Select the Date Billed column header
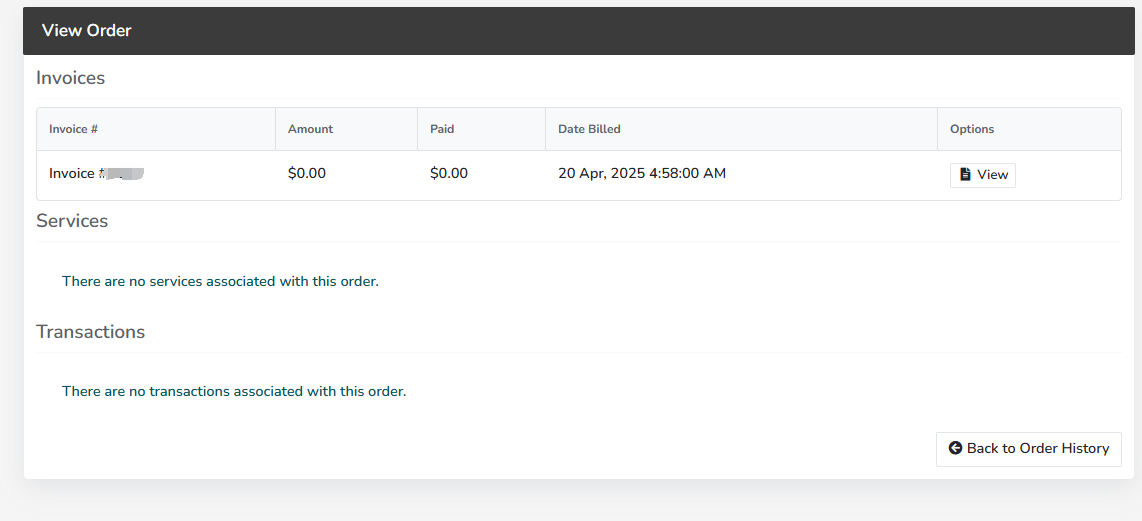Viewport: 1142px width, 521px height. [589, 129]
